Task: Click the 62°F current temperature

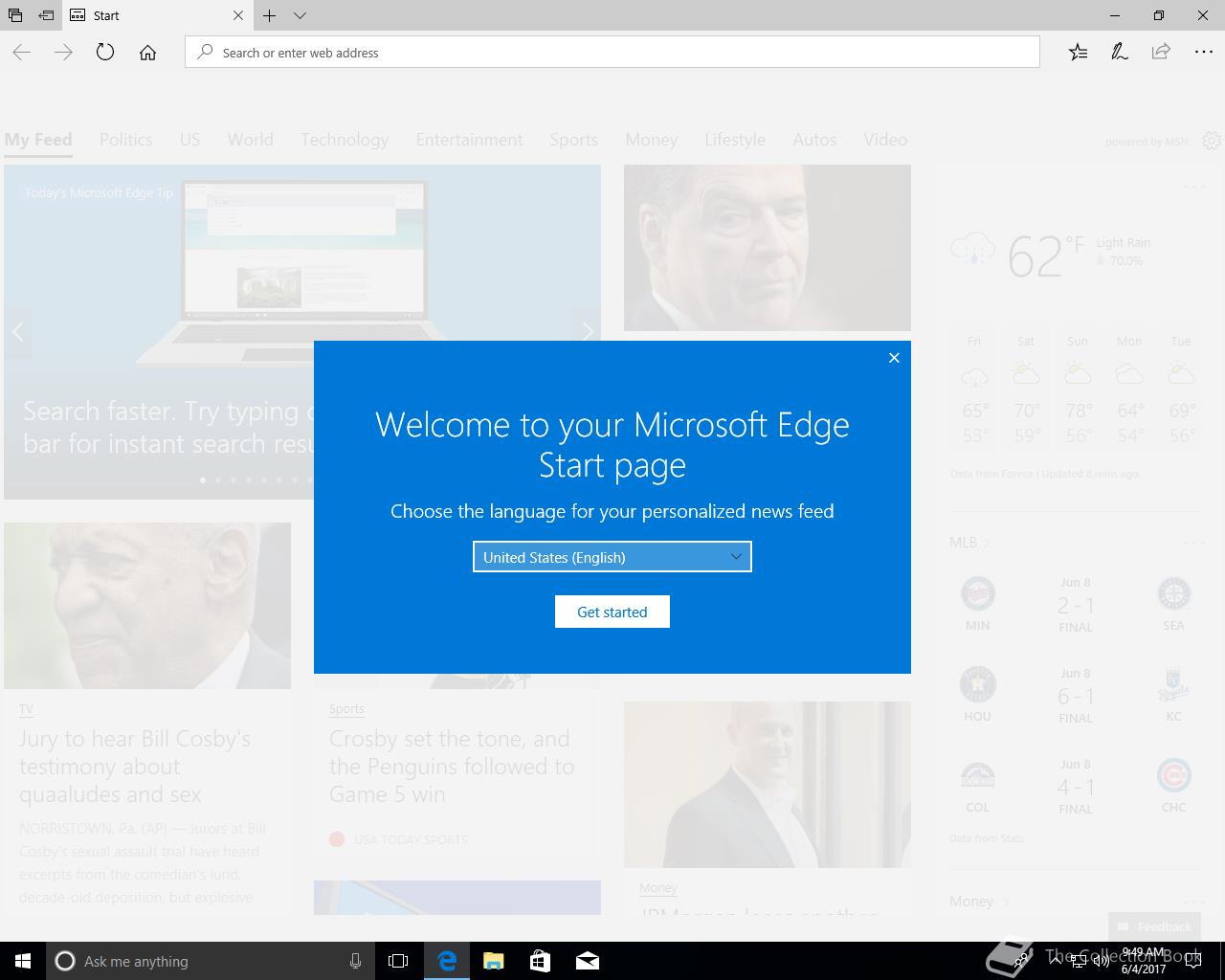Action: pos(1045,256)
